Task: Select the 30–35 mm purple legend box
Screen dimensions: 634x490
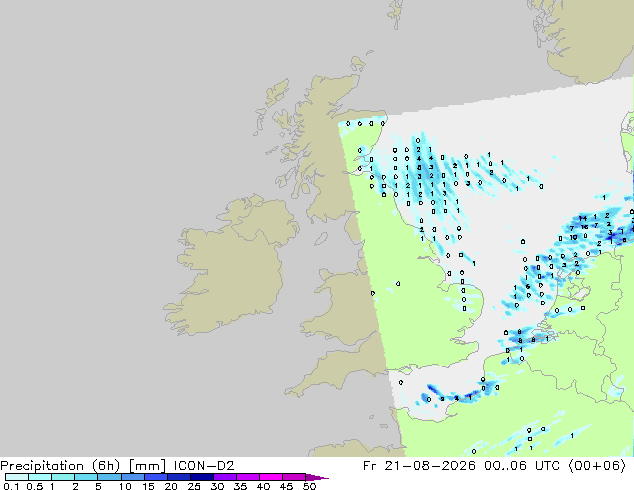Action: [x=225, y=477]
